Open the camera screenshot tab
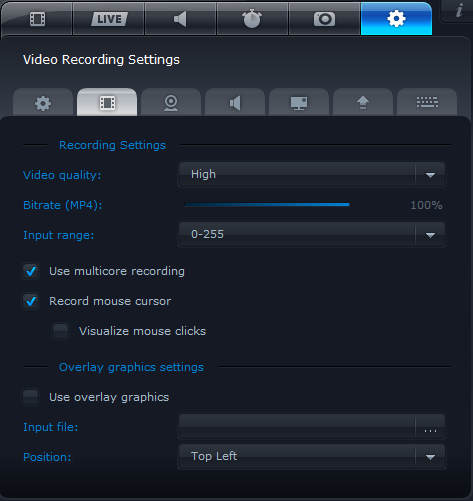This screenshot has height=501, width=473. pyautogui.click(x=324, y=19)
